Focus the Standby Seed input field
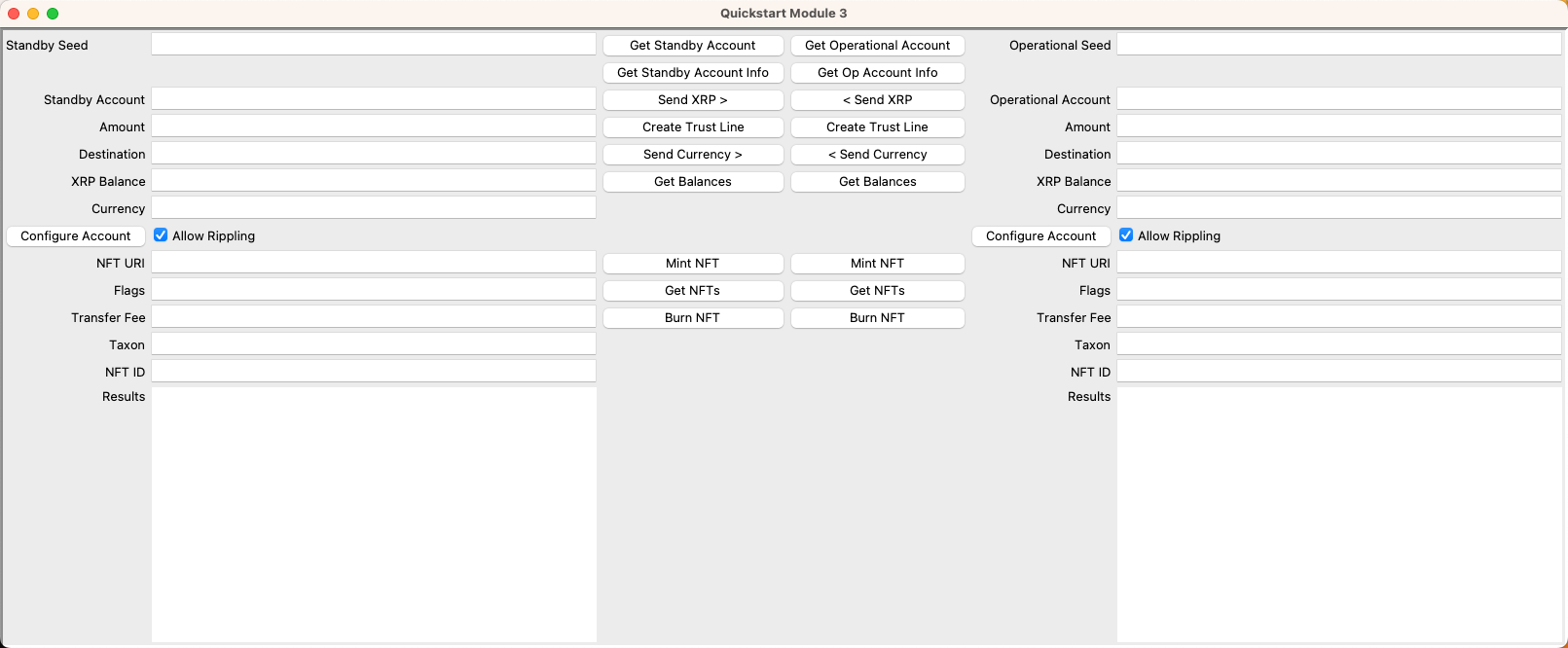Image resolution: width=1568 pixels, height=648 pixels. pos(374,45)
